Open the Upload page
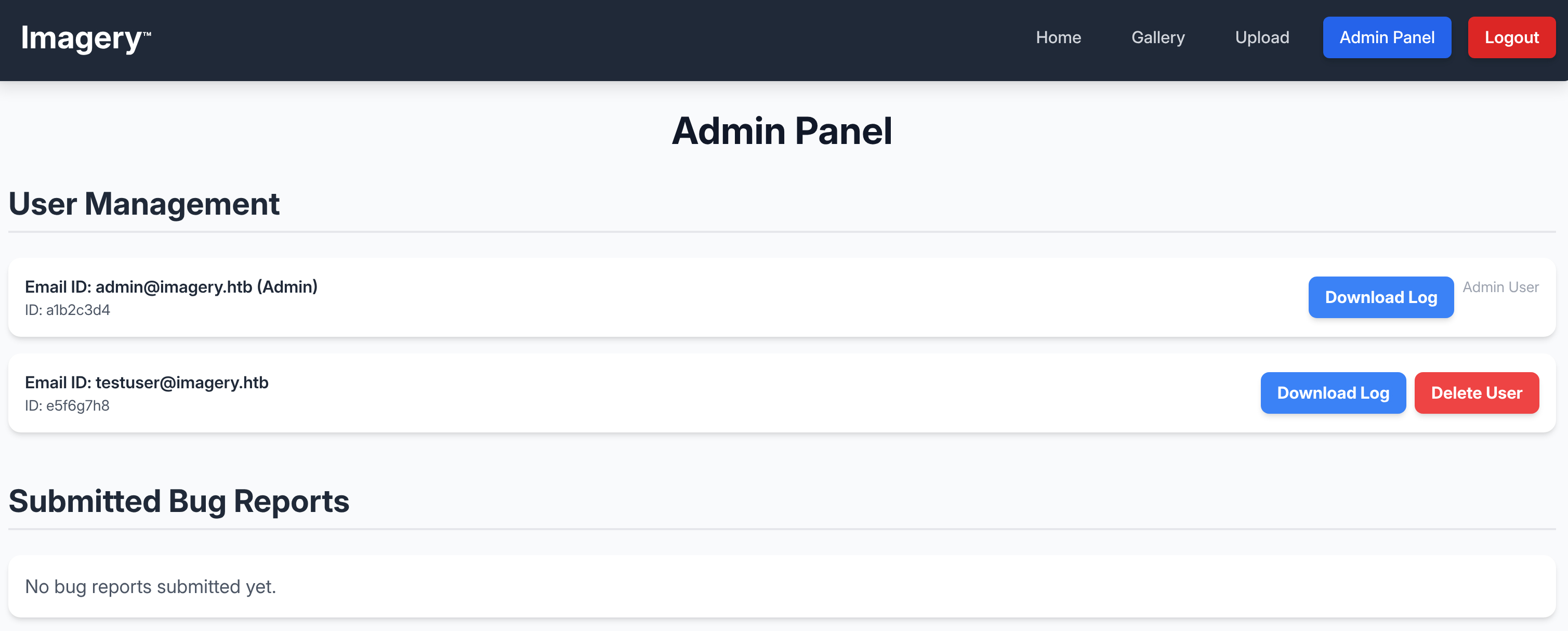Viewport: 1568px width, 631px height. coord(1262,38)
